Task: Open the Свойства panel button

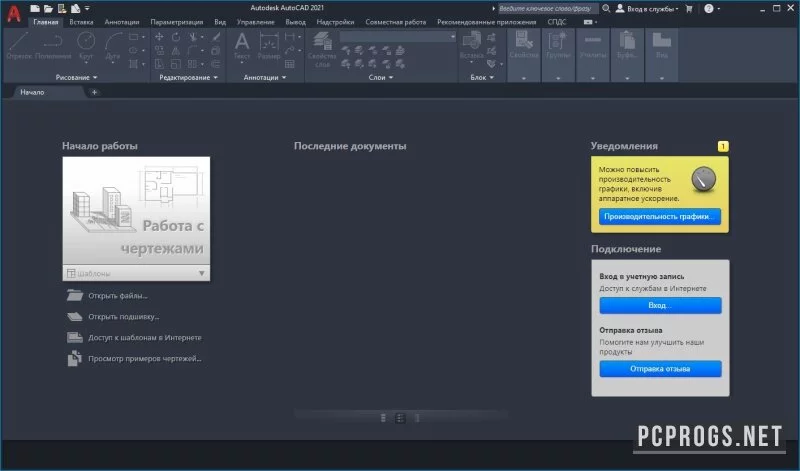Action: click(523, 55)
